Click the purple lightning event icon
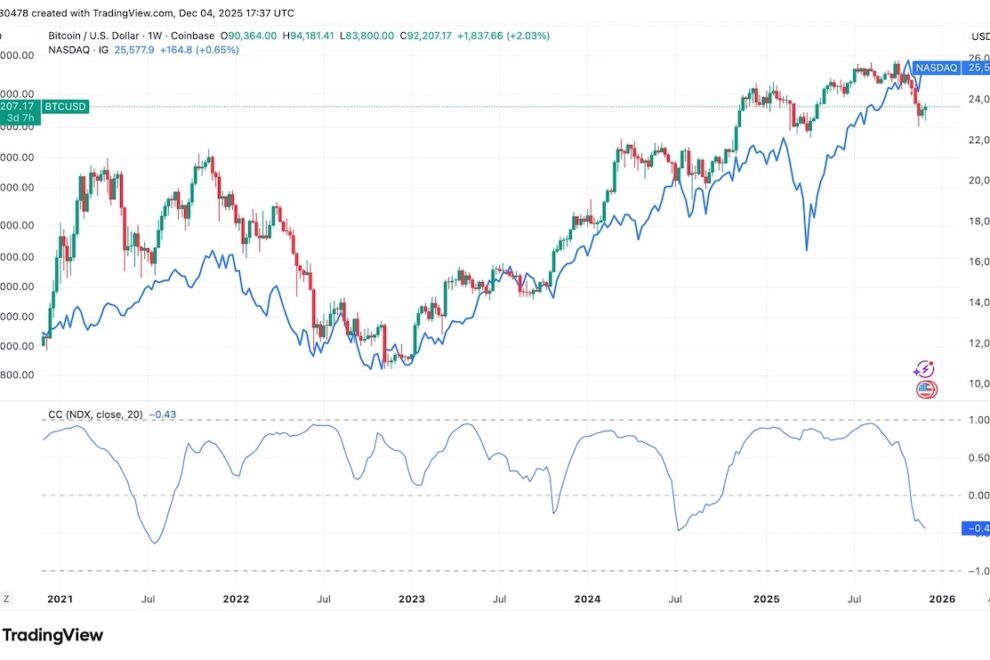This screenshot has height=660, width=990. coord(924,369)
